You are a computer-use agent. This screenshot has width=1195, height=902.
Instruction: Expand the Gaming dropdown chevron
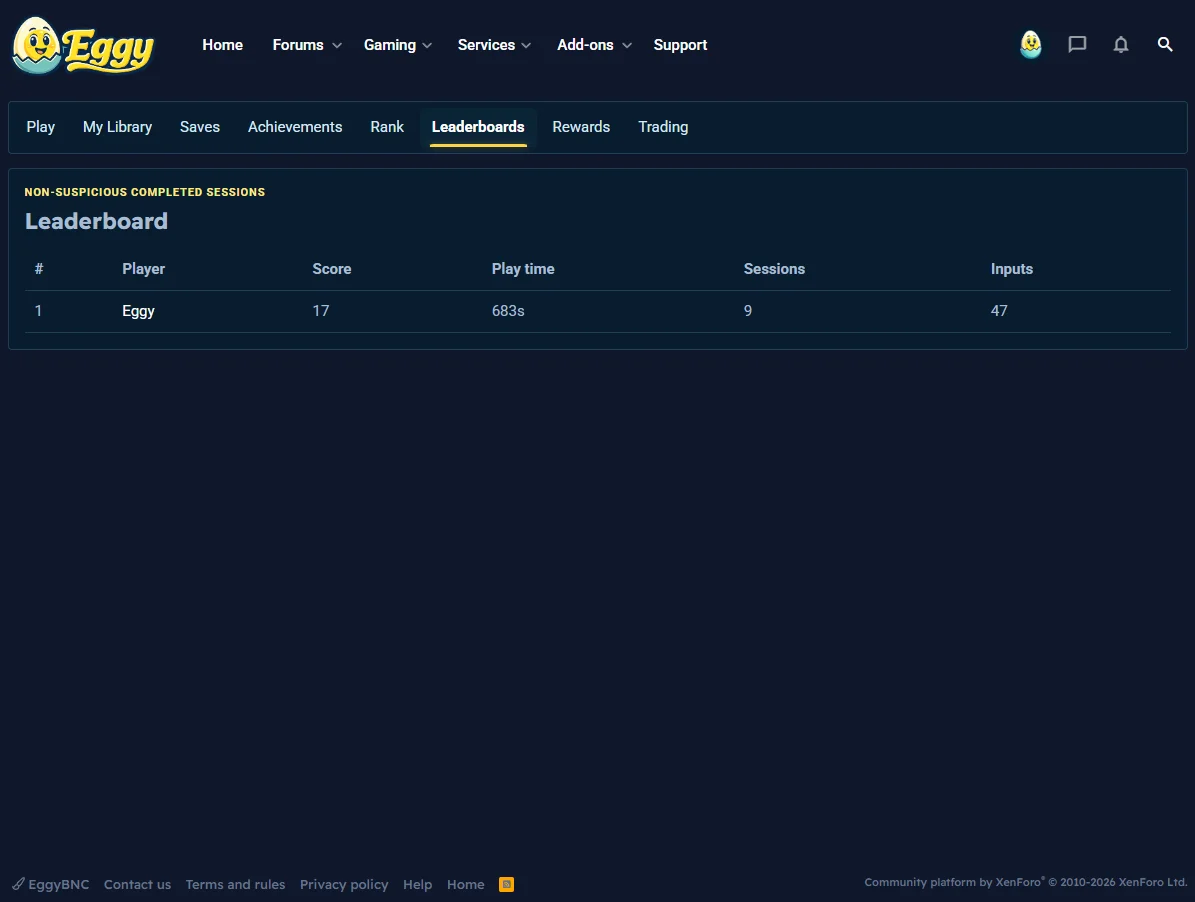pos(427,46)
